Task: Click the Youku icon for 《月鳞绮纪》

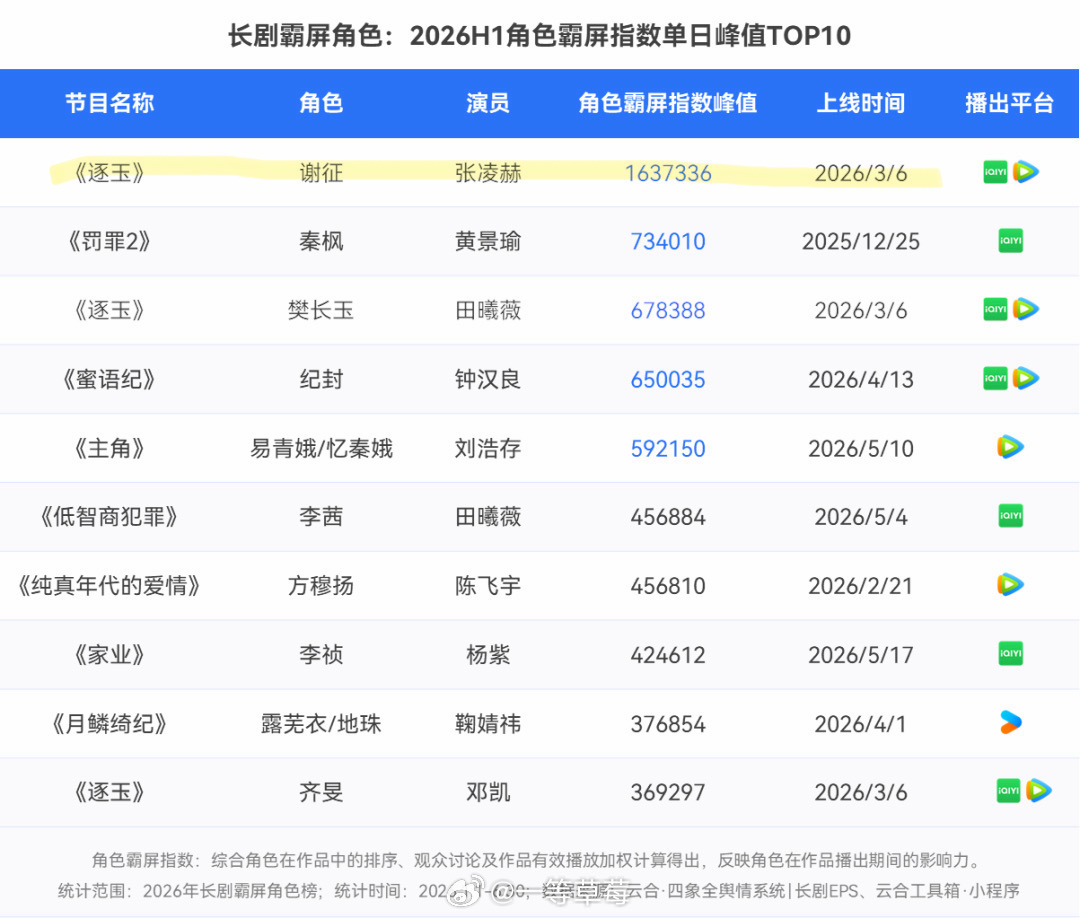Action: coord(1010,722)
